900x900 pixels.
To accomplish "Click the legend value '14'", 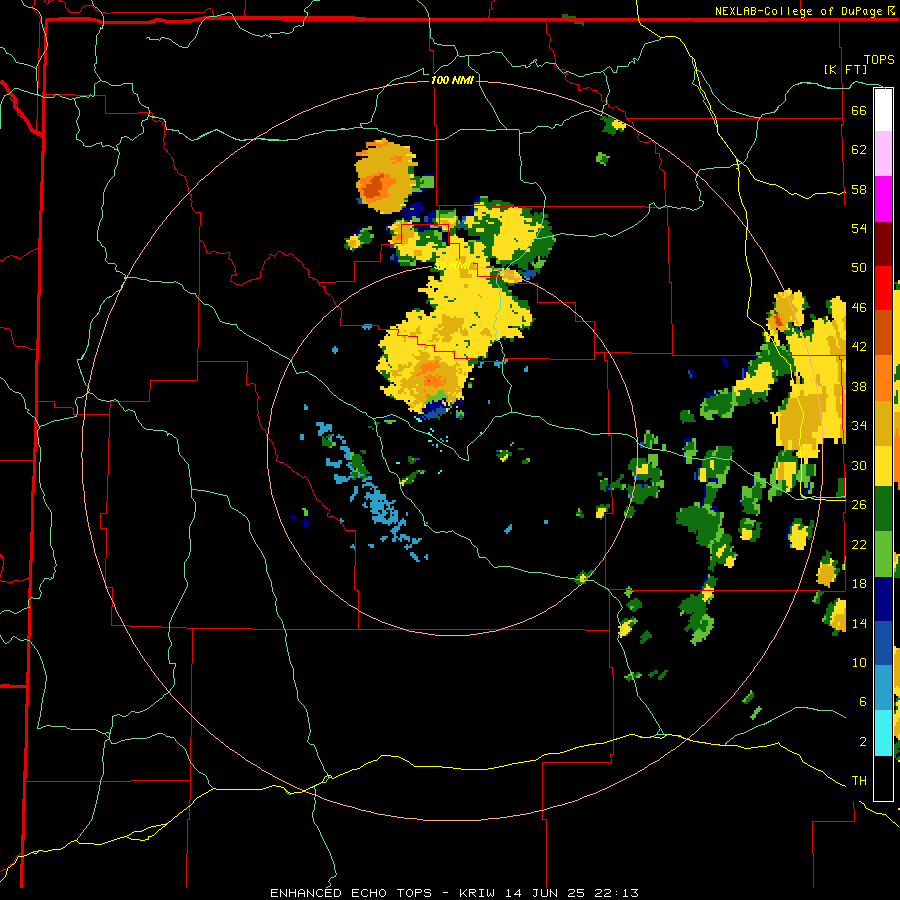I will point(859,623).
